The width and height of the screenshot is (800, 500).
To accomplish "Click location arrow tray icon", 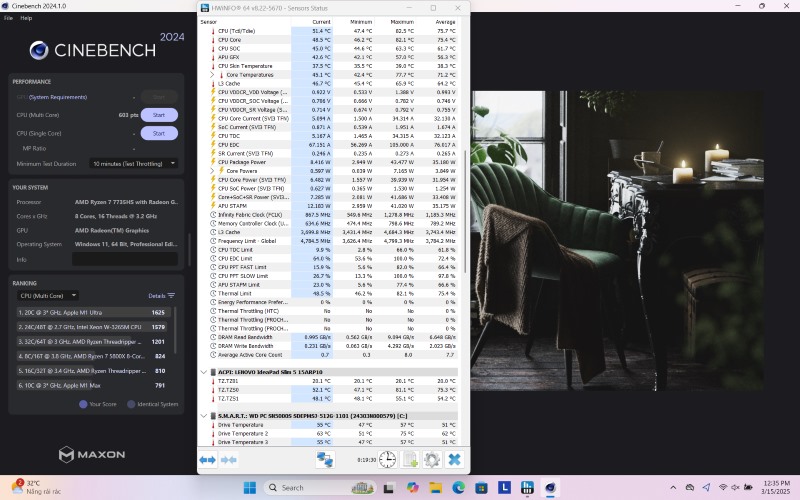I will tap(706, 487).
